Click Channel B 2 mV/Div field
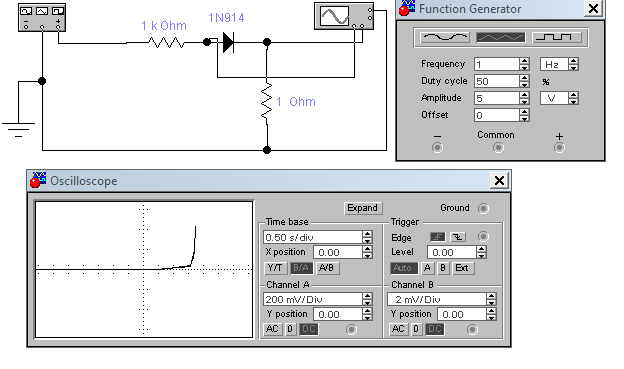The height and width of the screenshot is (369, 624). point(437,299)
